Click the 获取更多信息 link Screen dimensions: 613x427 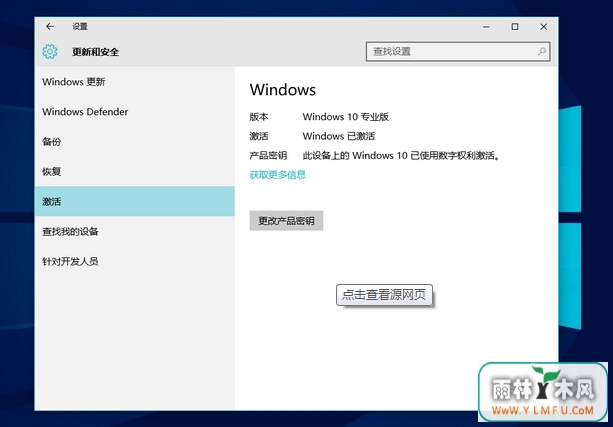click(278, 175)
